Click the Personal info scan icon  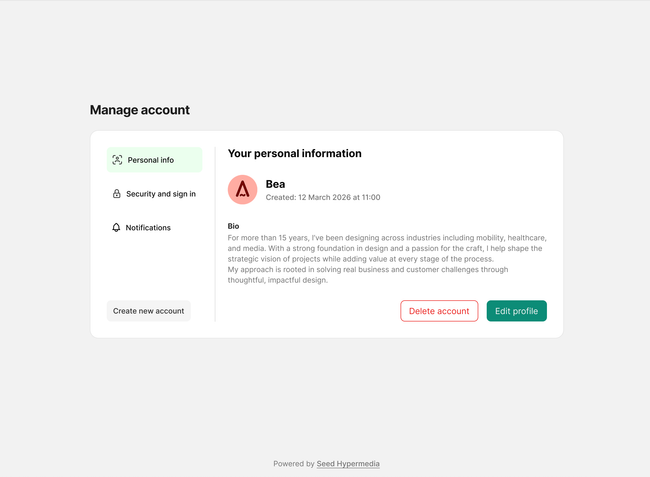tap(117, 160)
